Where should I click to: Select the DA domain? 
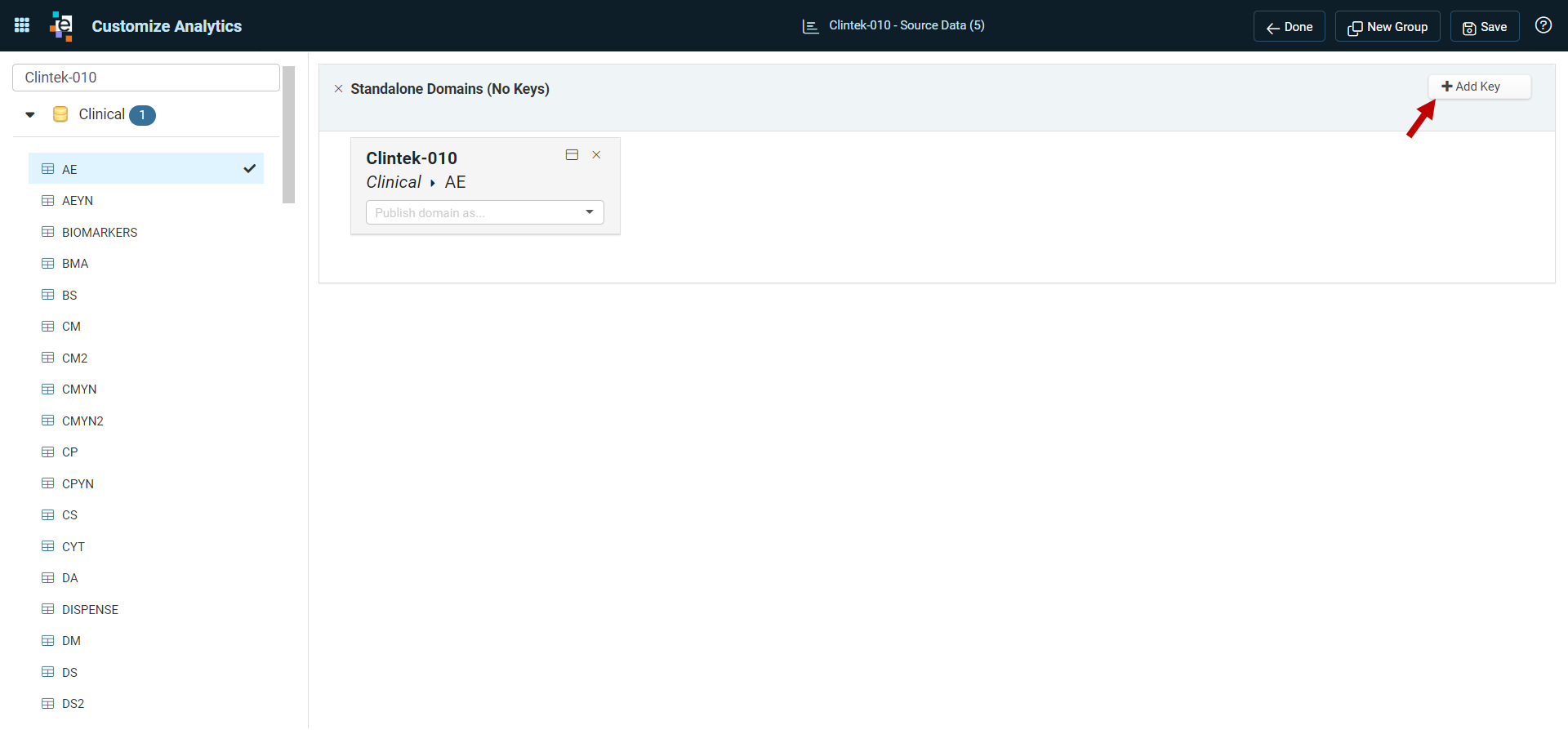[x=70, y=578]
